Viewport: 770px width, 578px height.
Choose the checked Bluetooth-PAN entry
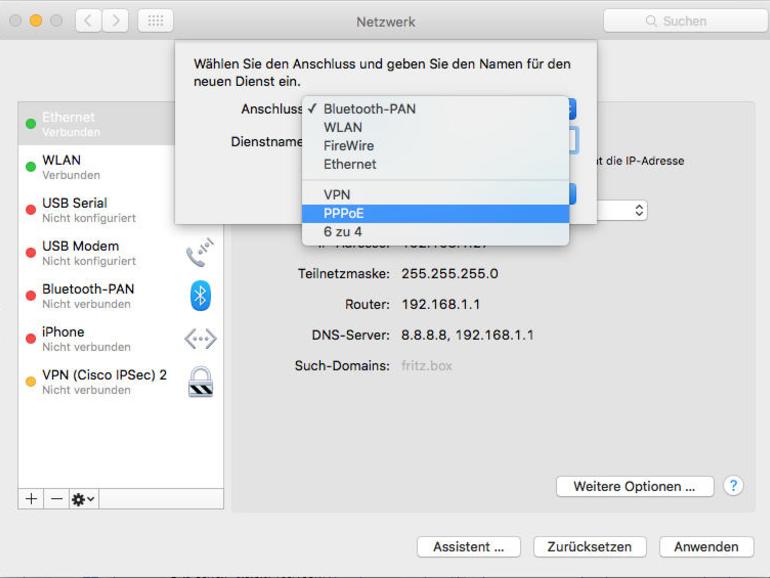(435, 109)
